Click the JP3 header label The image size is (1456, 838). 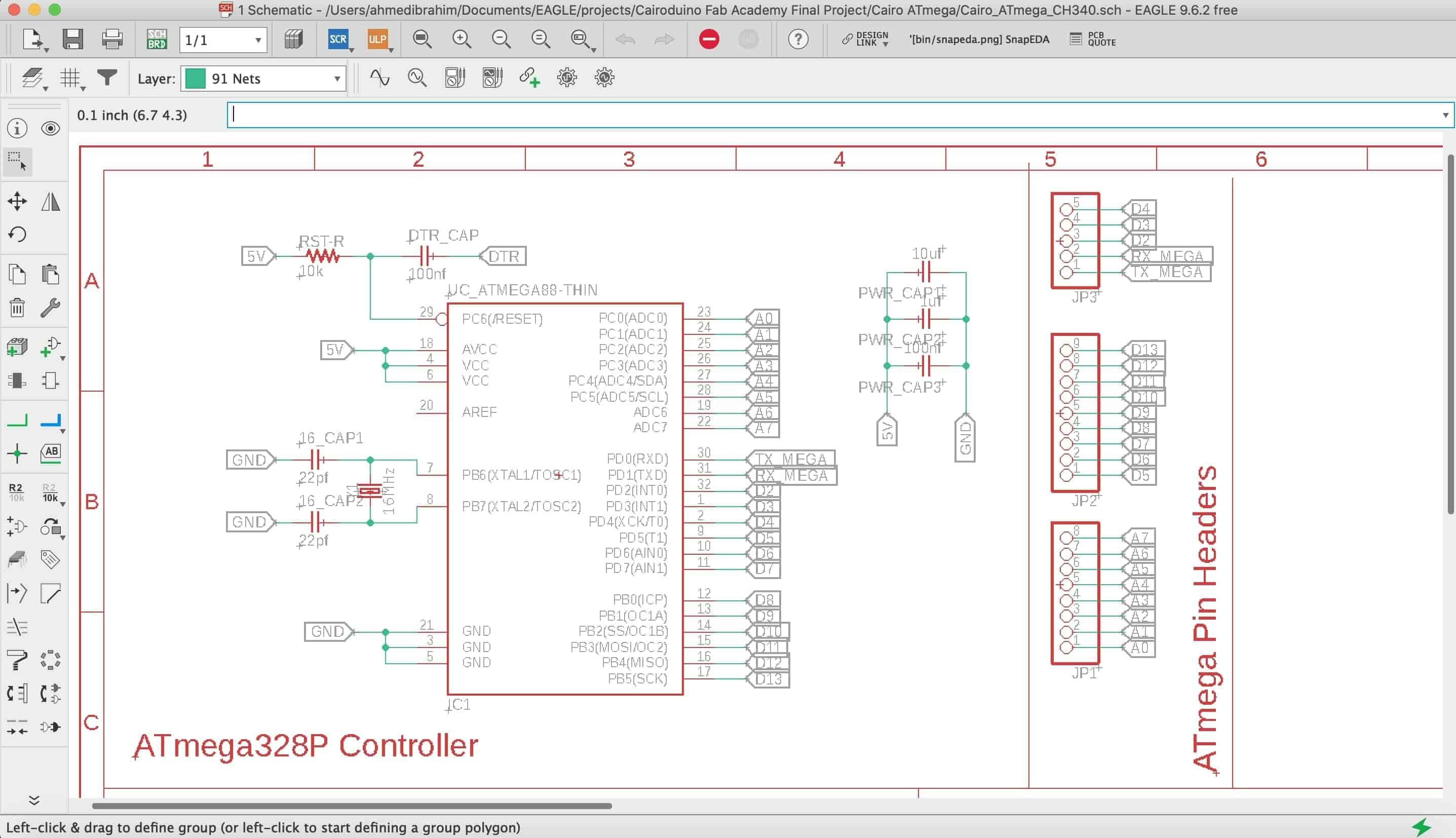[x=1084, y=297]
